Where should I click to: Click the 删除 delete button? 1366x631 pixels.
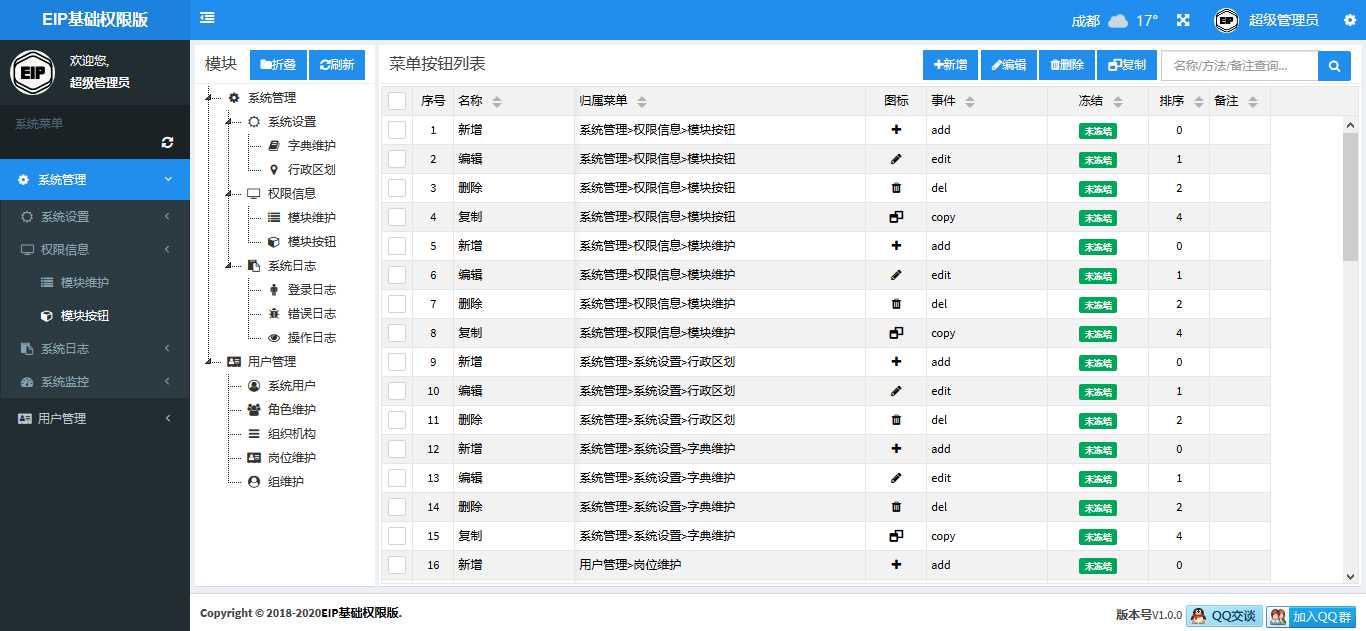(1067, 65)
